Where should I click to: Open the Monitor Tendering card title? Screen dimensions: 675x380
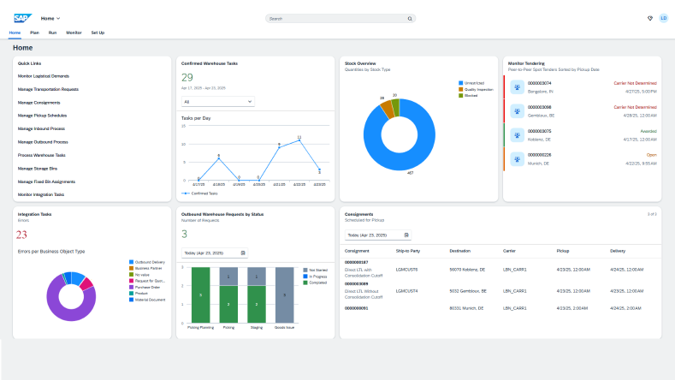pos(526,63)
